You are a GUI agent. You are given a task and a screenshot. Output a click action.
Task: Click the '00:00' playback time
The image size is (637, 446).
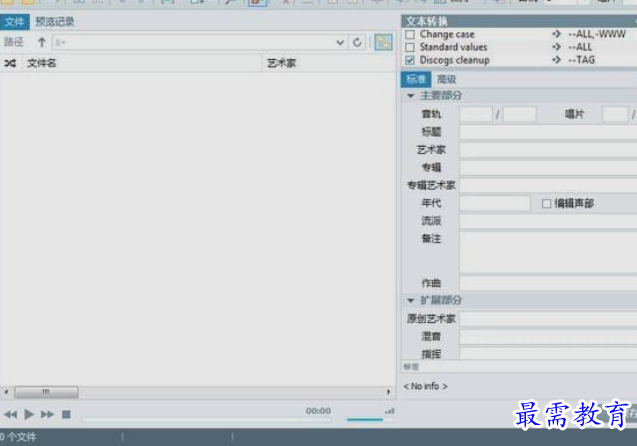click(318, 411)
